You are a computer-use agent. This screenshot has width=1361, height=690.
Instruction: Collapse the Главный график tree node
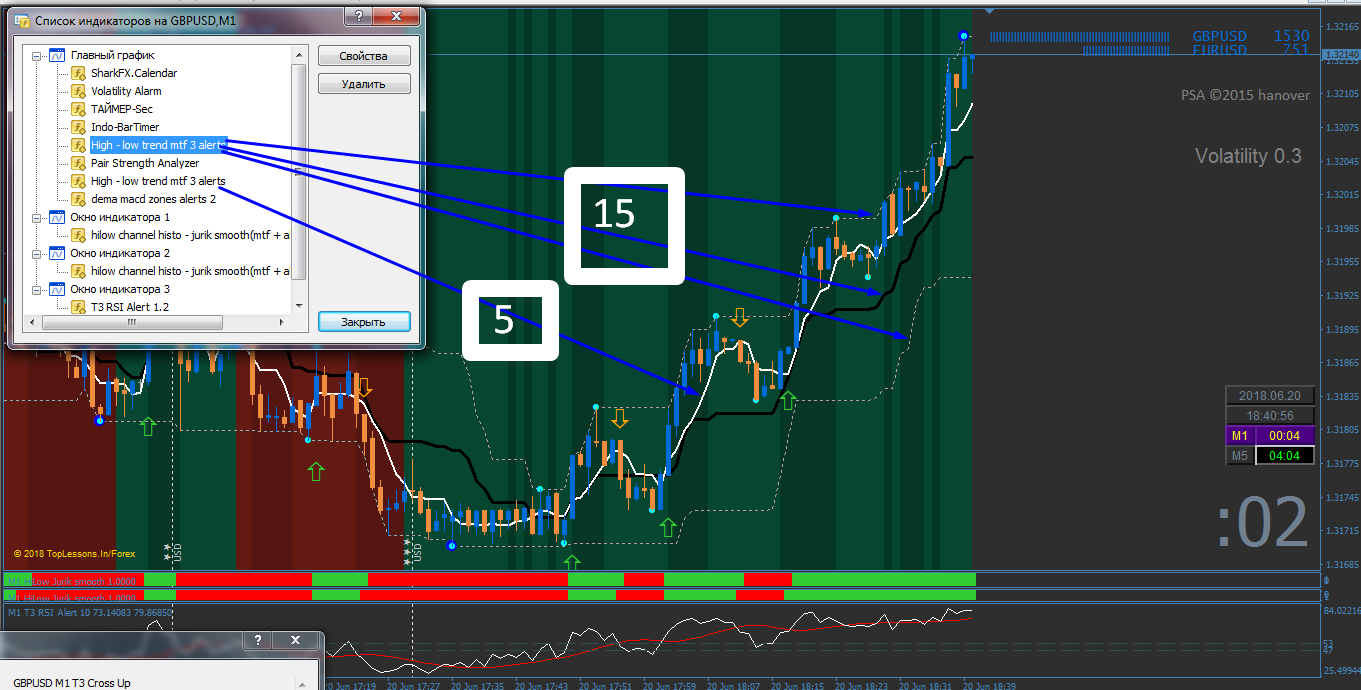pyautogui.click(x=37, y=56)
